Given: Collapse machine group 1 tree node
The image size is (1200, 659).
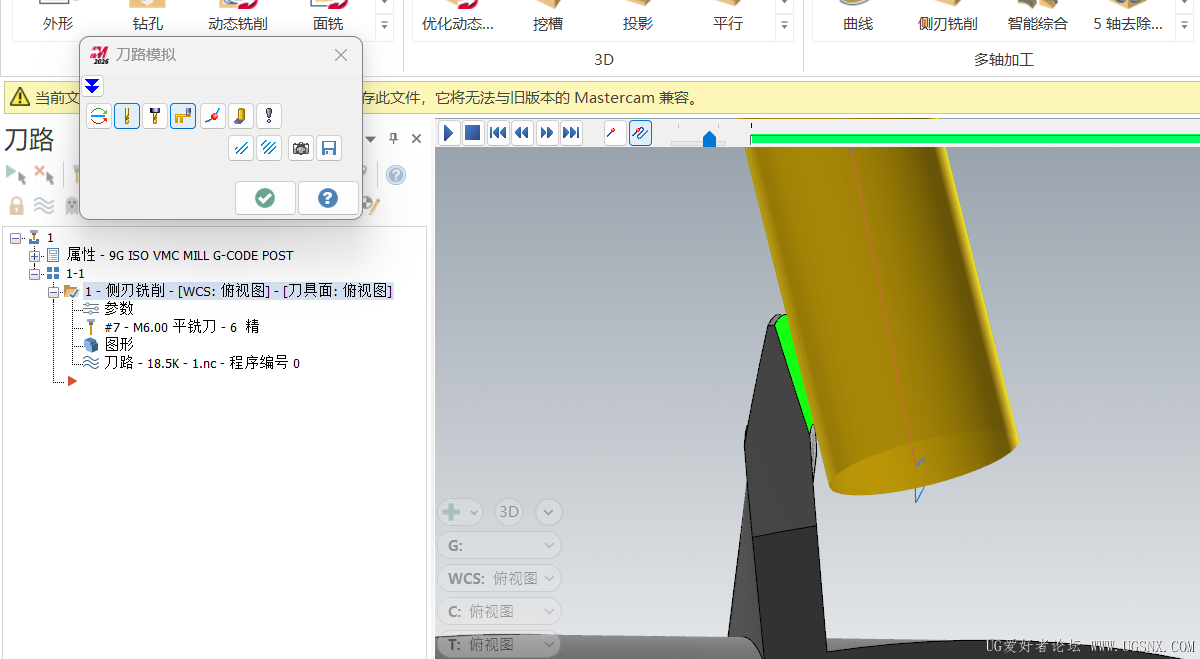Looking at the screenshot, I should (15, 238).
